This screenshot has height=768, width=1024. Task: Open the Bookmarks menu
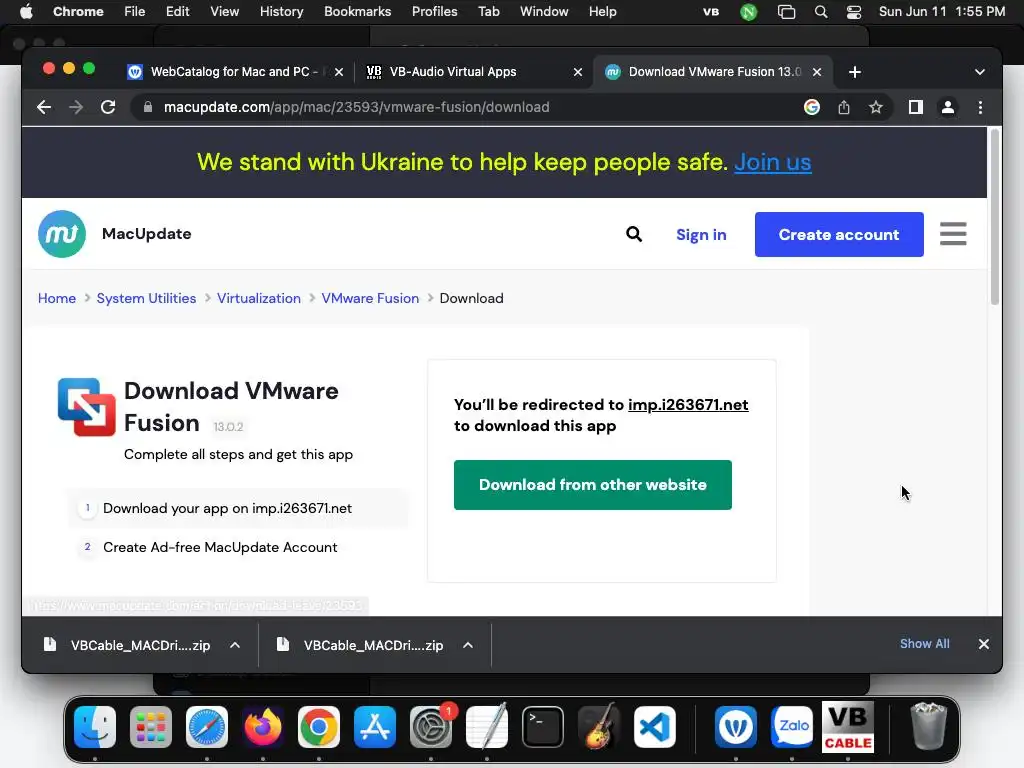(x=357, y=12)
